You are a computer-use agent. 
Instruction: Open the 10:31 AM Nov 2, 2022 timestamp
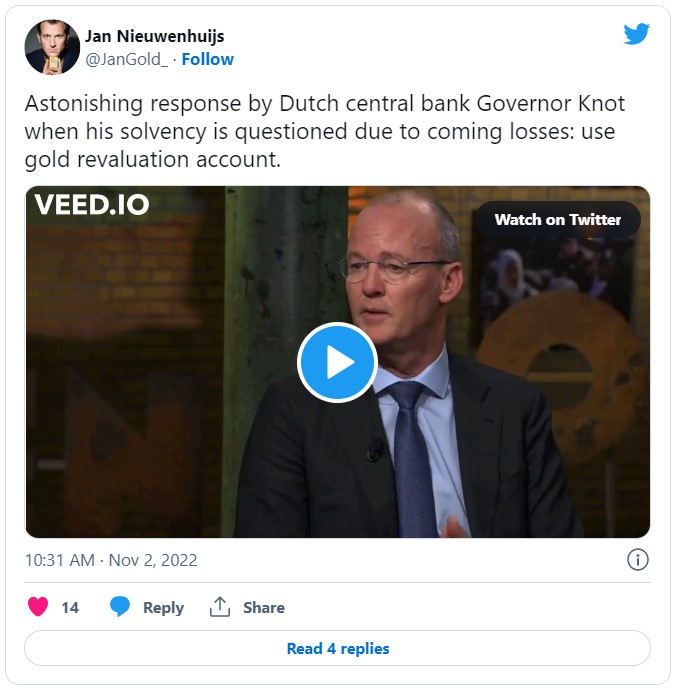[111, 560]
